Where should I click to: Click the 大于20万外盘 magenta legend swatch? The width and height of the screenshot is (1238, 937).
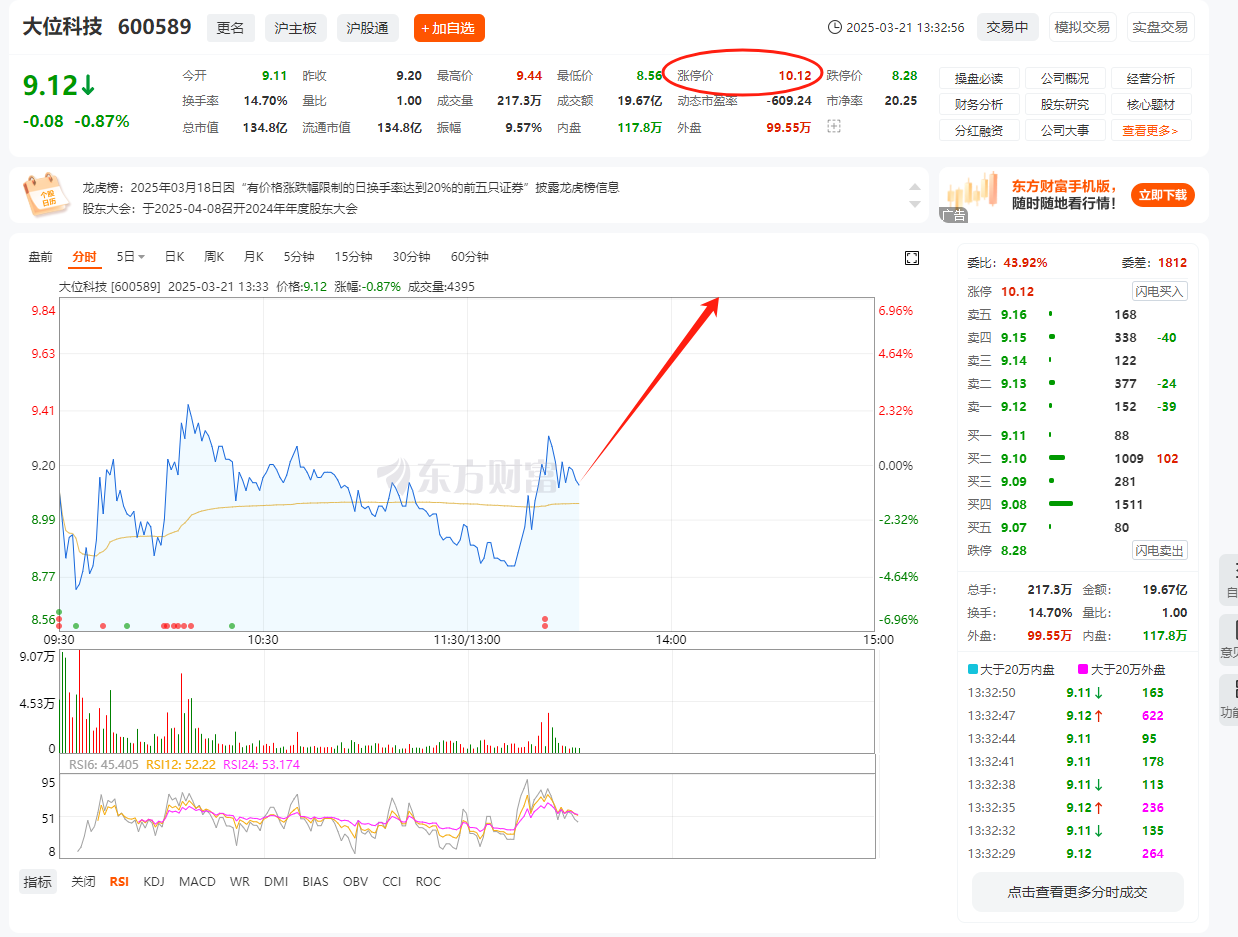pos(1082,670)
